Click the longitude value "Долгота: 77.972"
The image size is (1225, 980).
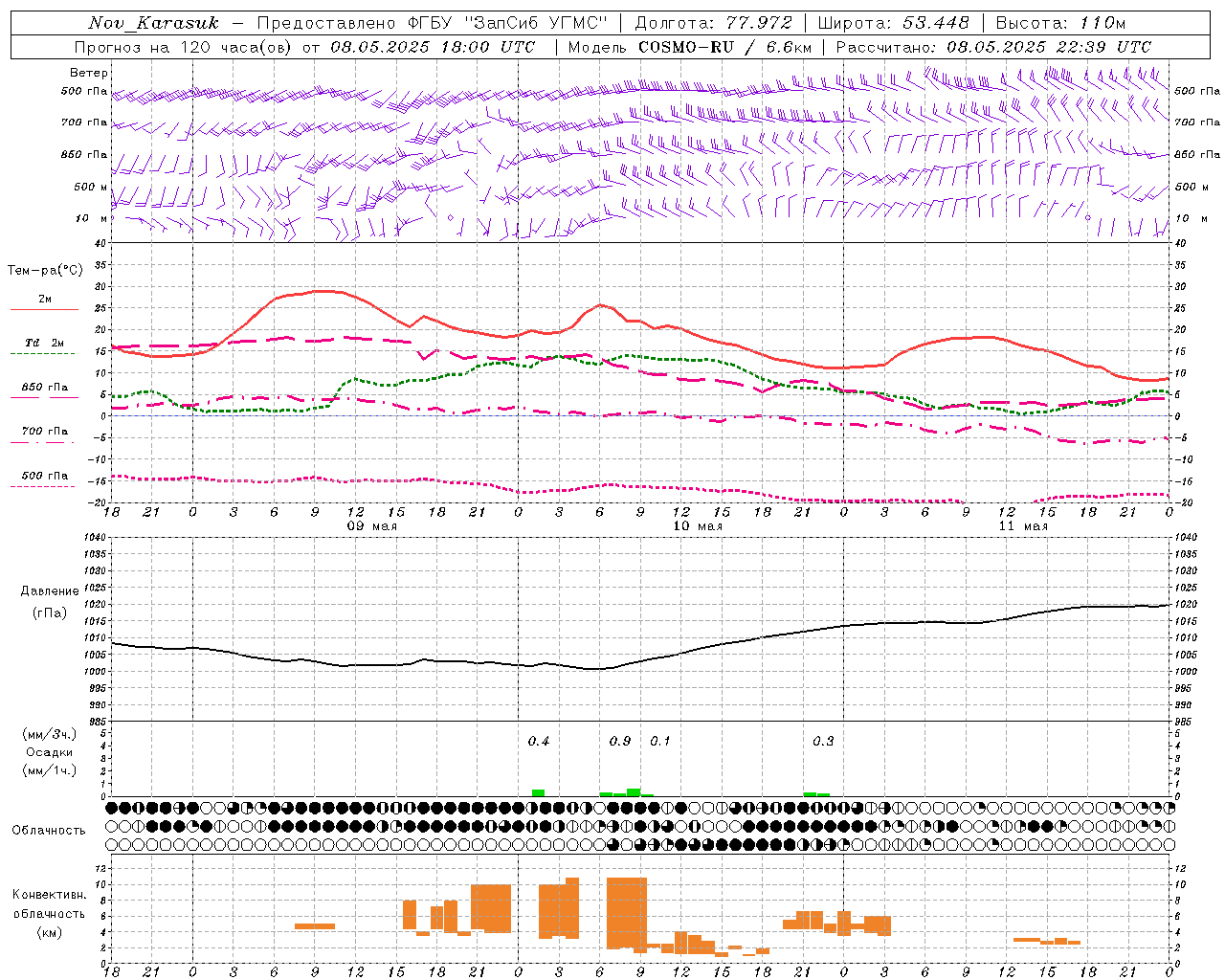coord(714,23)
